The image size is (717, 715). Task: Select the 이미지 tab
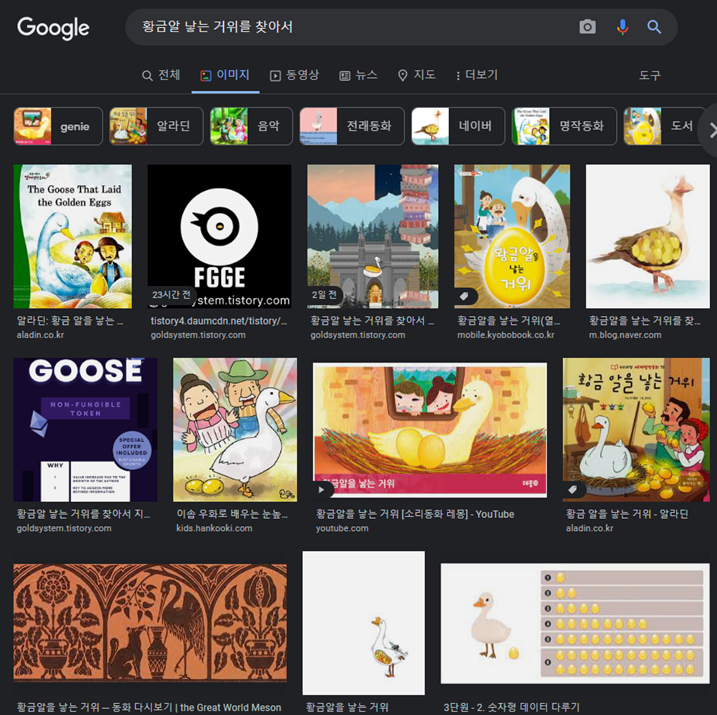(x=225, y=75)
